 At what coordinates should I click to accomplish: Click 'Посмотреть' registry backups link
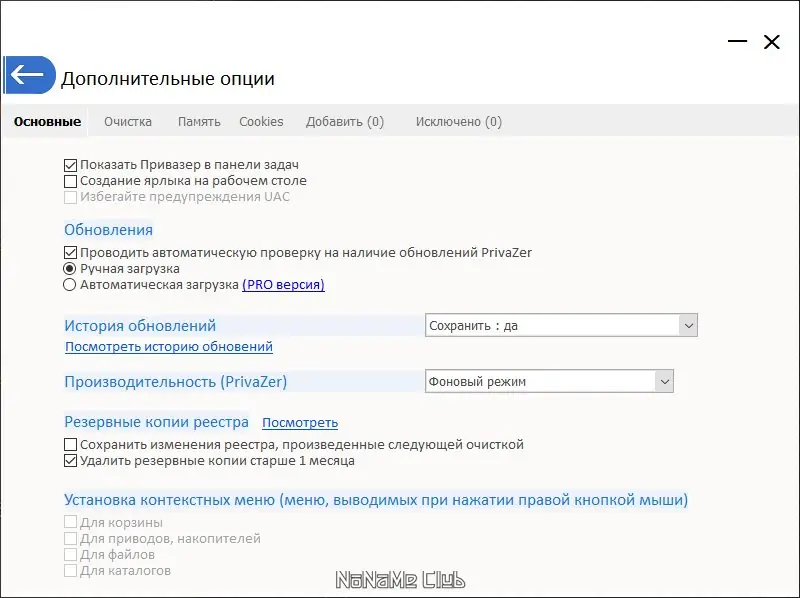300,423
